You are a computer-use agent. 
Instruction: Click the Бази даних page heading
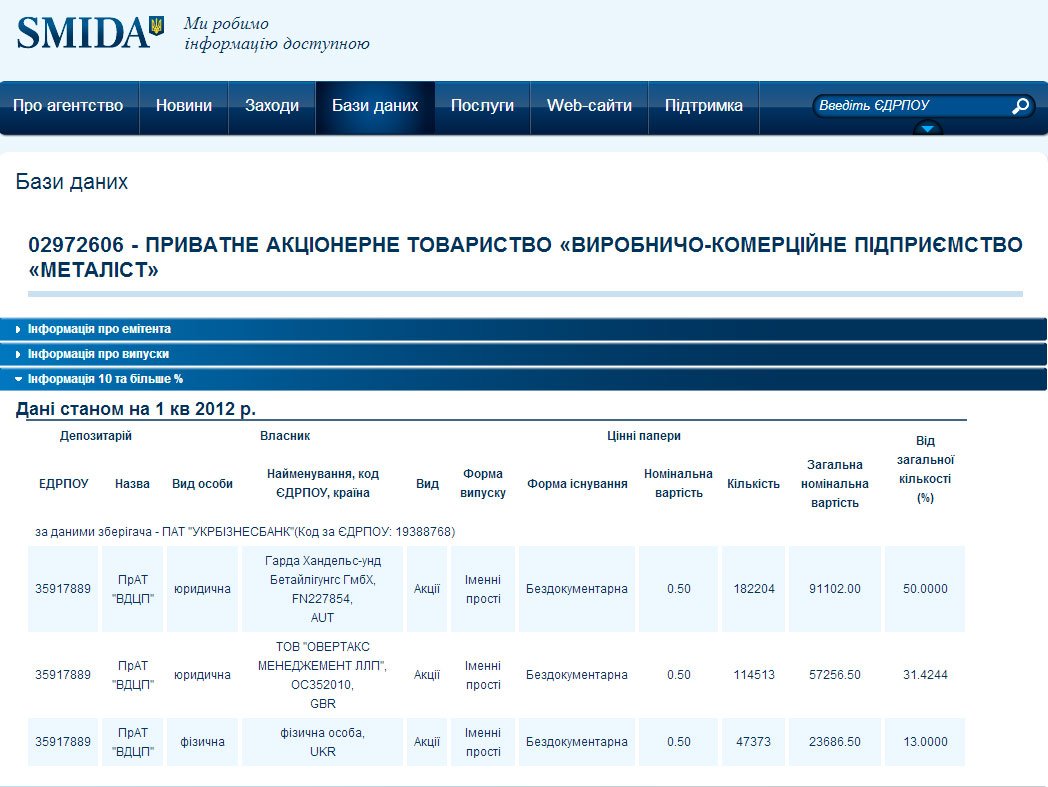click(x=72, y=182)
